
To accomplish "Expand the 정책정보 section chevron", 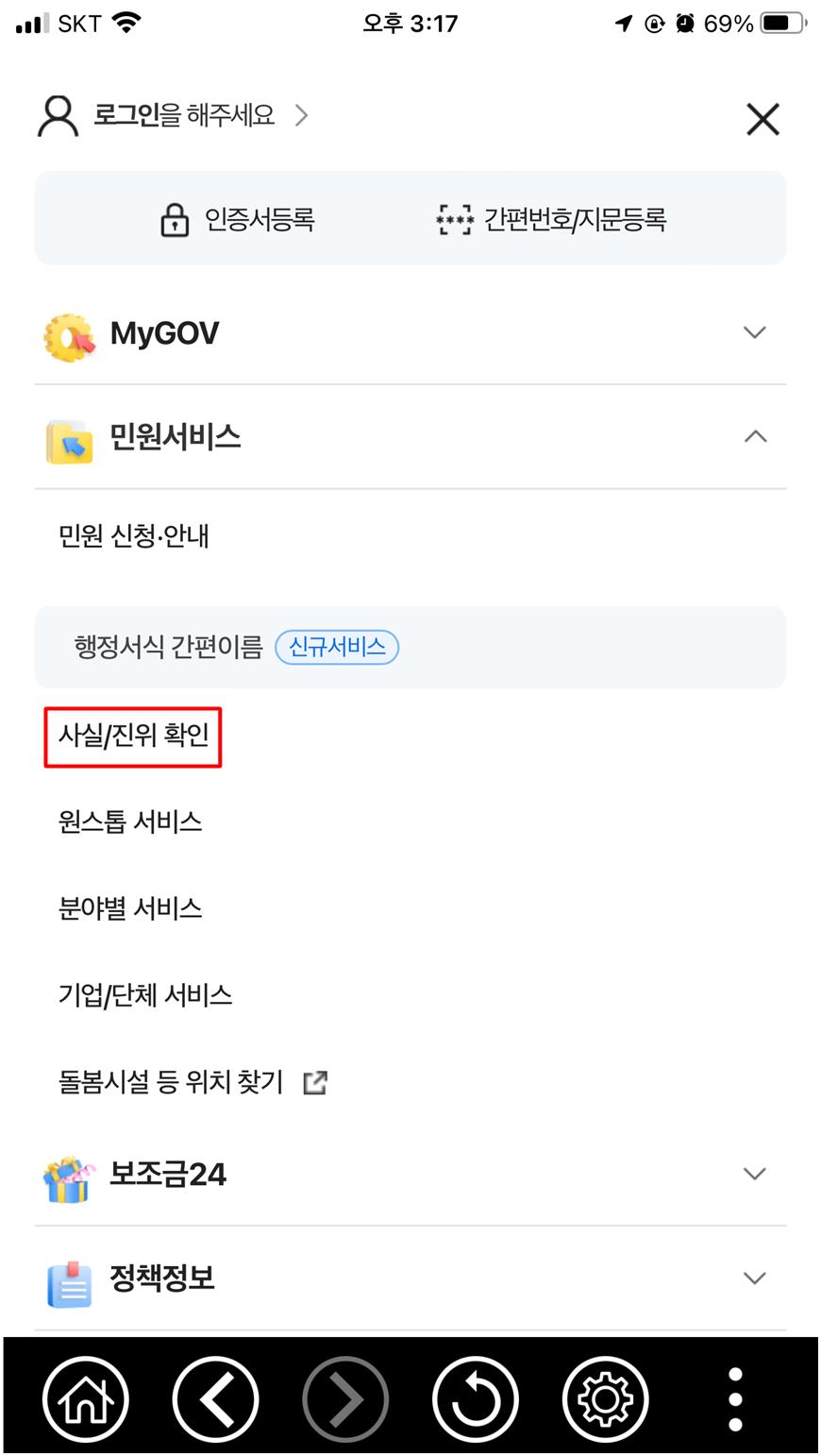I will (x=754, y=1278).
